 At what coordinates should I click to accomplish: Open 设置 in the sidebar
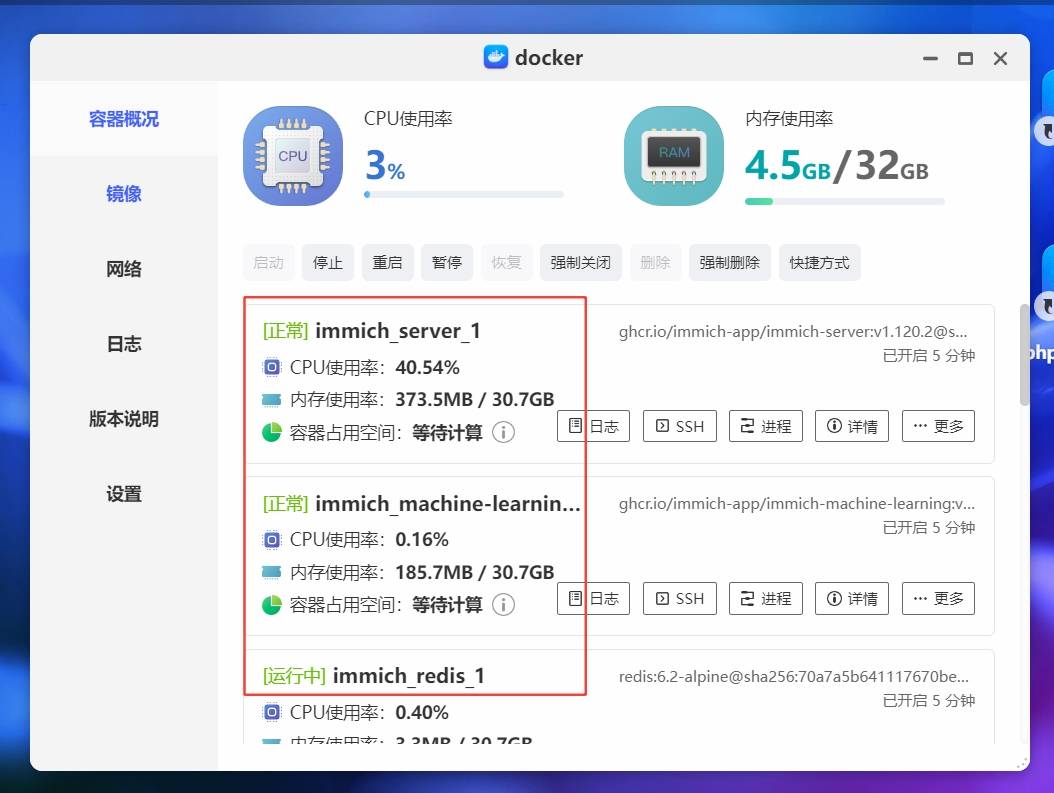coord(124,494)
